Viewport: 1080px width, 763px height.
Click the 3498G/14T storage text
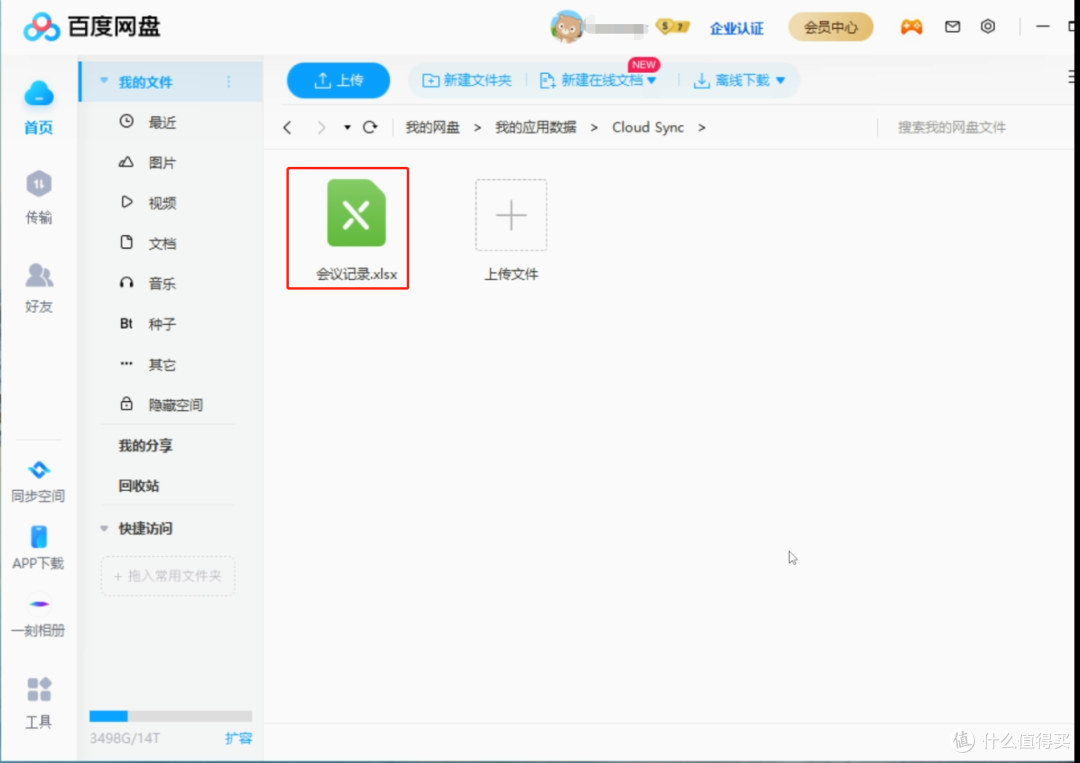[x=125, y=738]
